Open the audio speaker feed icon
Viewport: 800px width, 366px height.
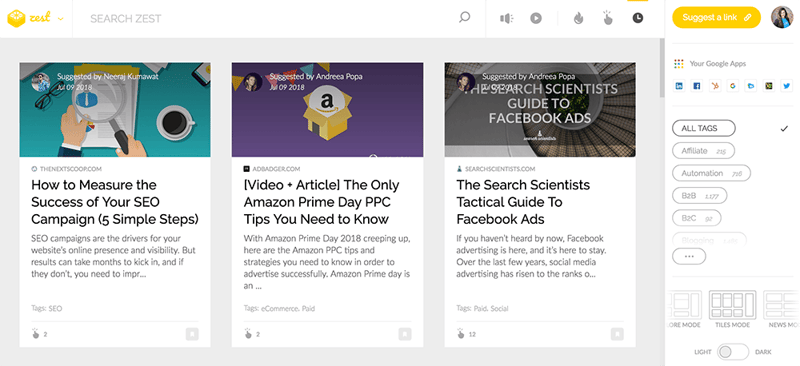(x=506, y=18)
